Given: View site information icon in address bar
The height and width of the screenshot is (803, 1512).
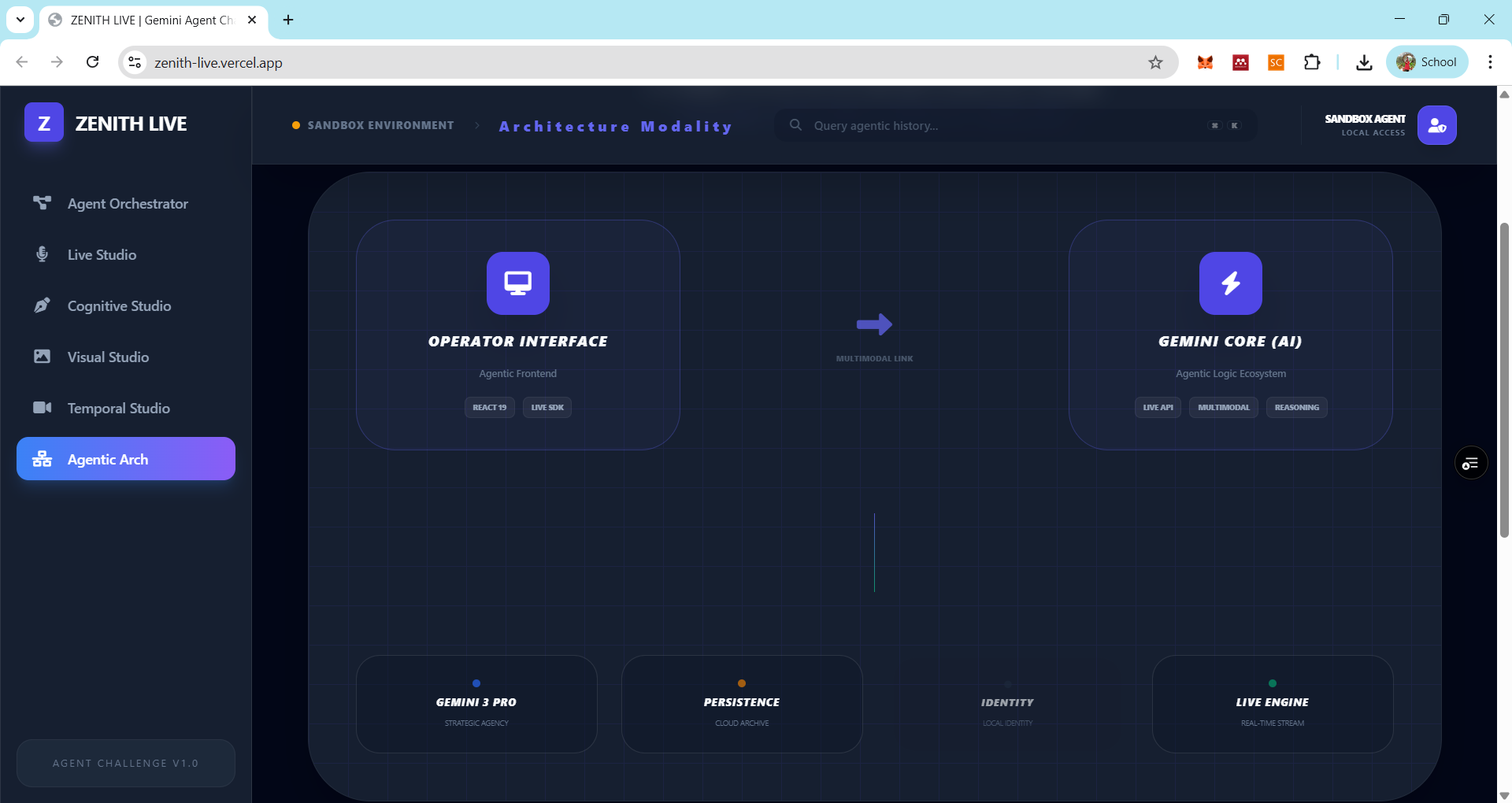Looking at the screenshot, I should pos(135,62).
